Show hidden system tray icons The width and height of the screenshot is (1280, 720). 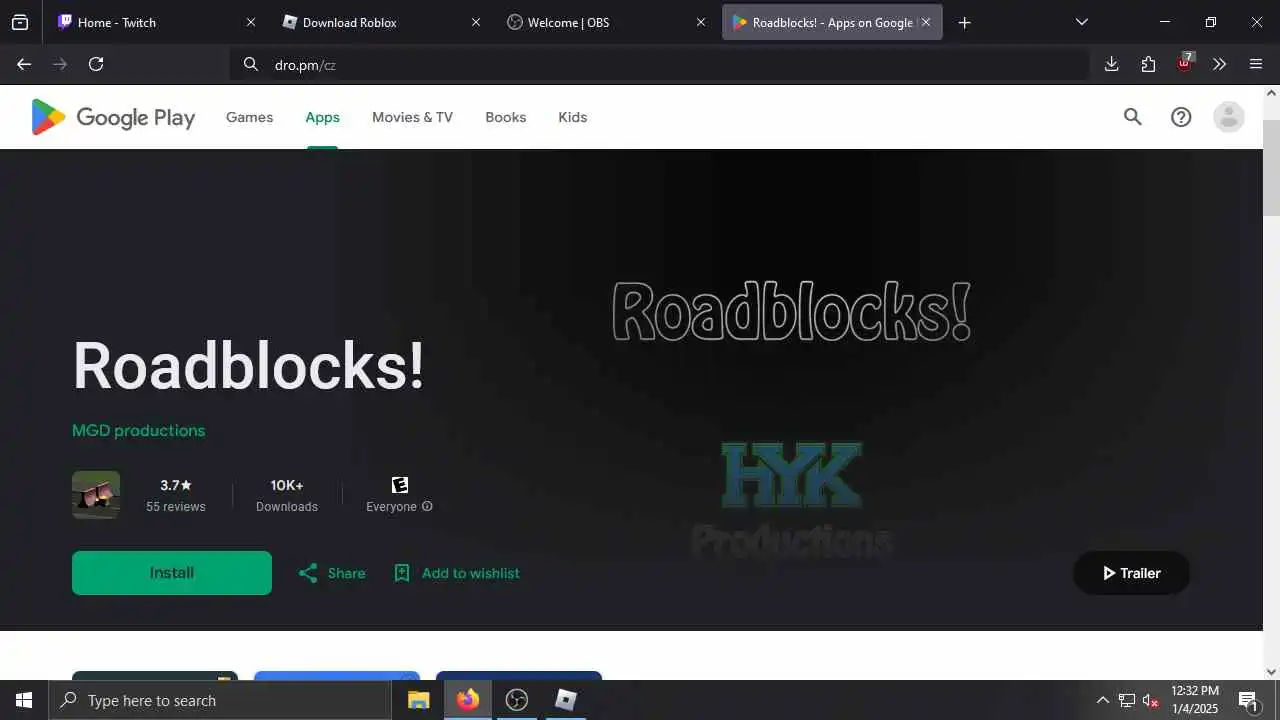pyautogui.click(x=1102, y=700)
